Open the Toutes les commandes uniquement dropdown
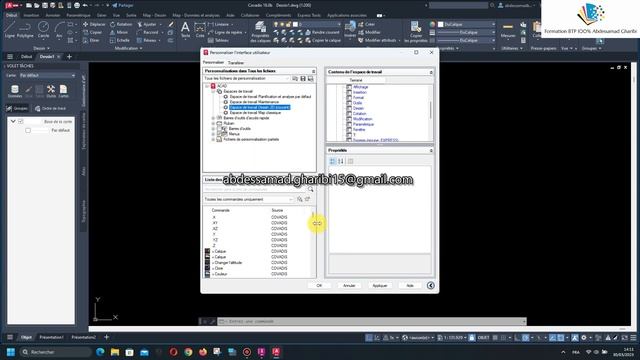The image size is (640, 360). click(x=248, y=199)
